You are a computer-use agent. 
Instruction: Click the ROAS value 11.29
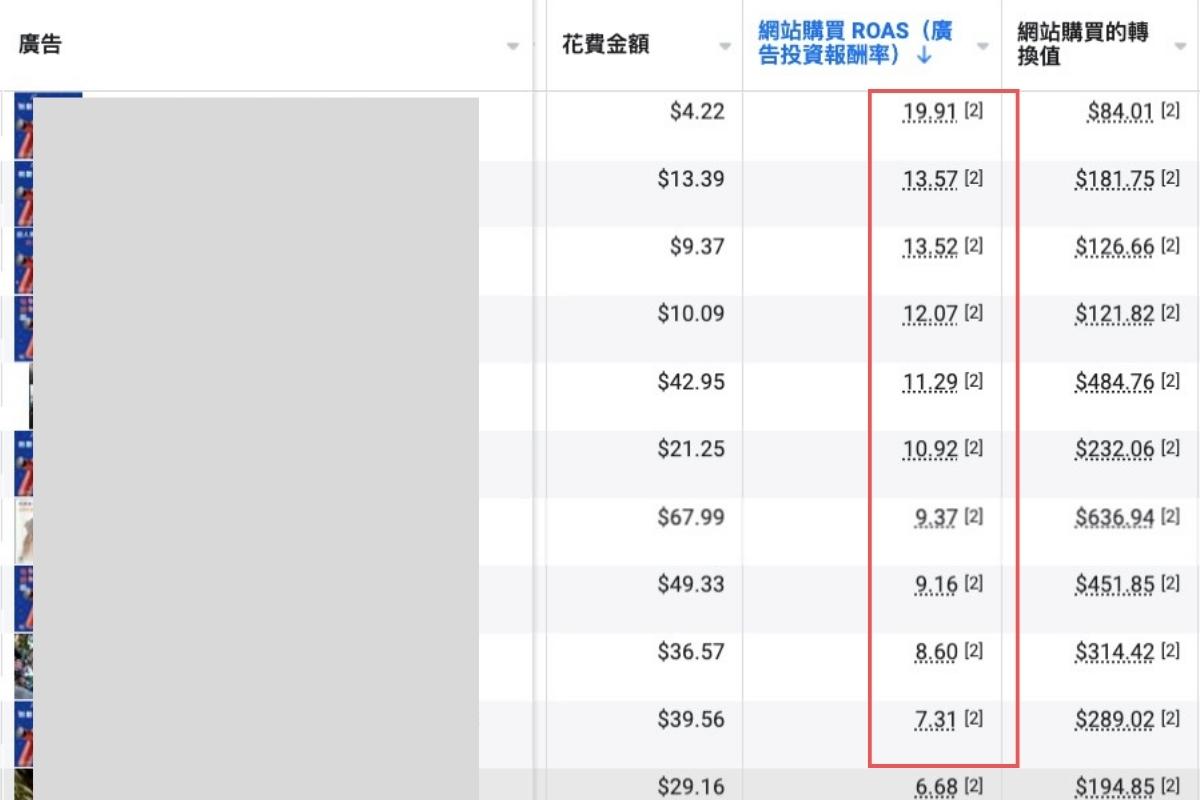[x=930, y=382]
